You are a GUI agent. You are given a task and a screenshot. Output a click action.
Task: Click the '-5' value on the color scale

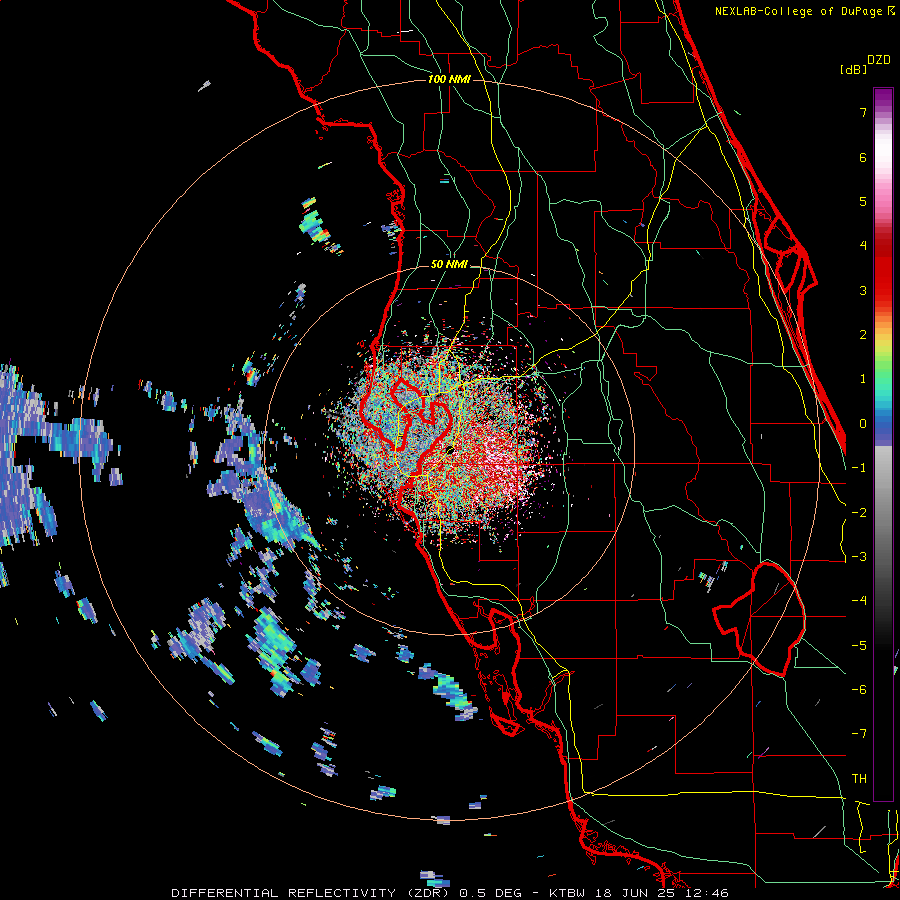(x=859, y=646)
